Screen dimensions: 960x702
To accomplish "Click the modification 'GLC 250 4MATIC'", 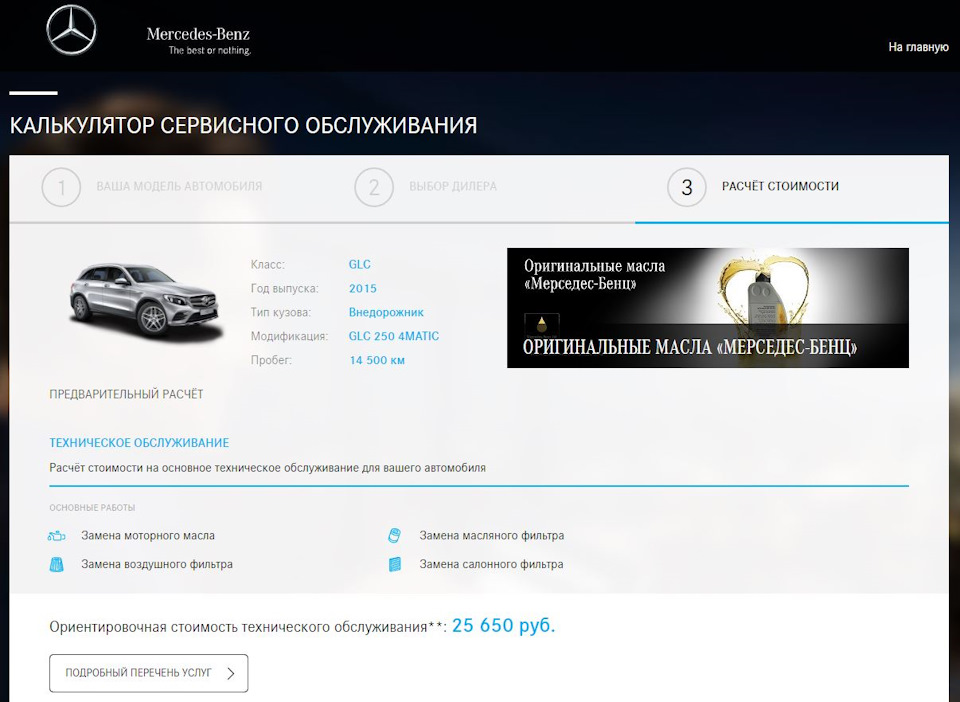I will coord(394,336).
